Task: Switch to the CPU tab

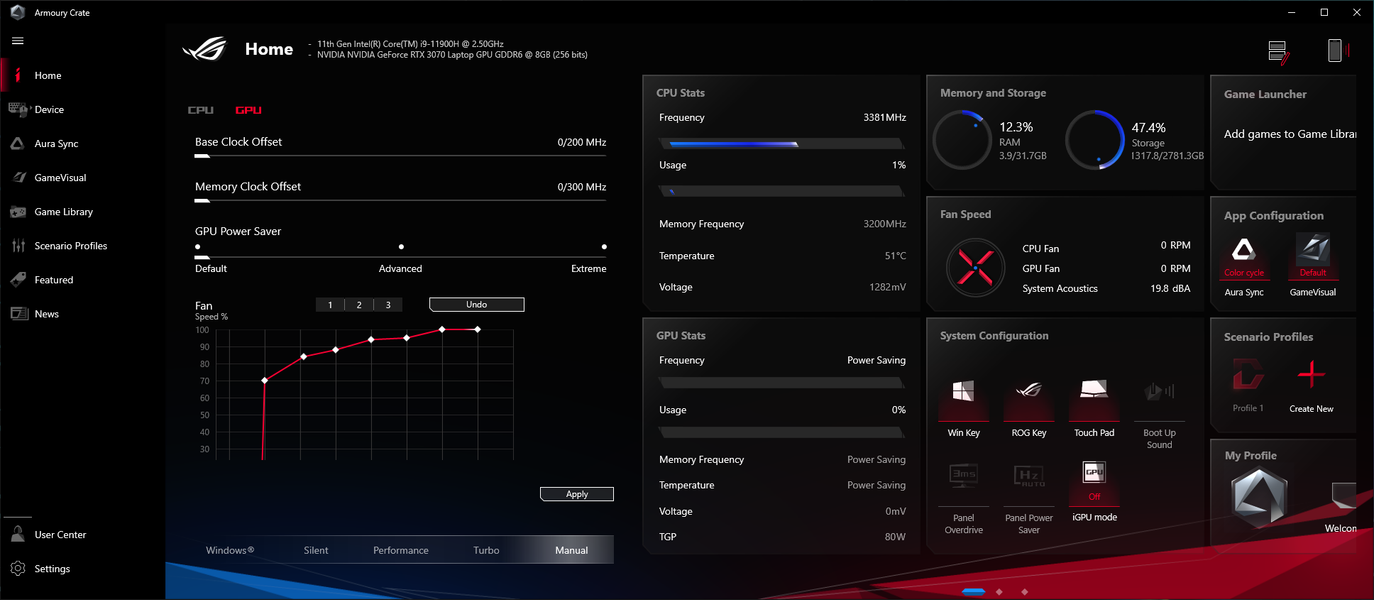Action: [201, 110]
